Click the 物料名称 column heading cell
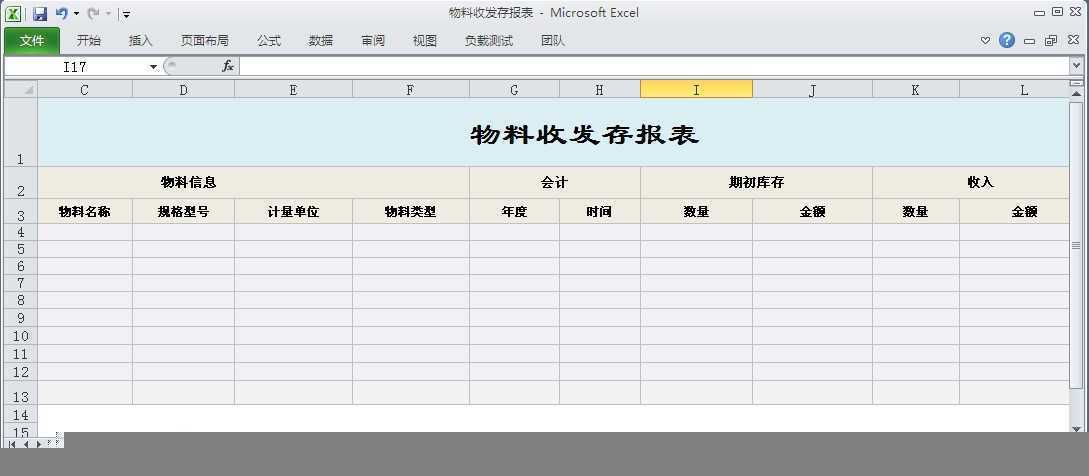This screenshot has width=1089, height=476. tap(85, 211)
